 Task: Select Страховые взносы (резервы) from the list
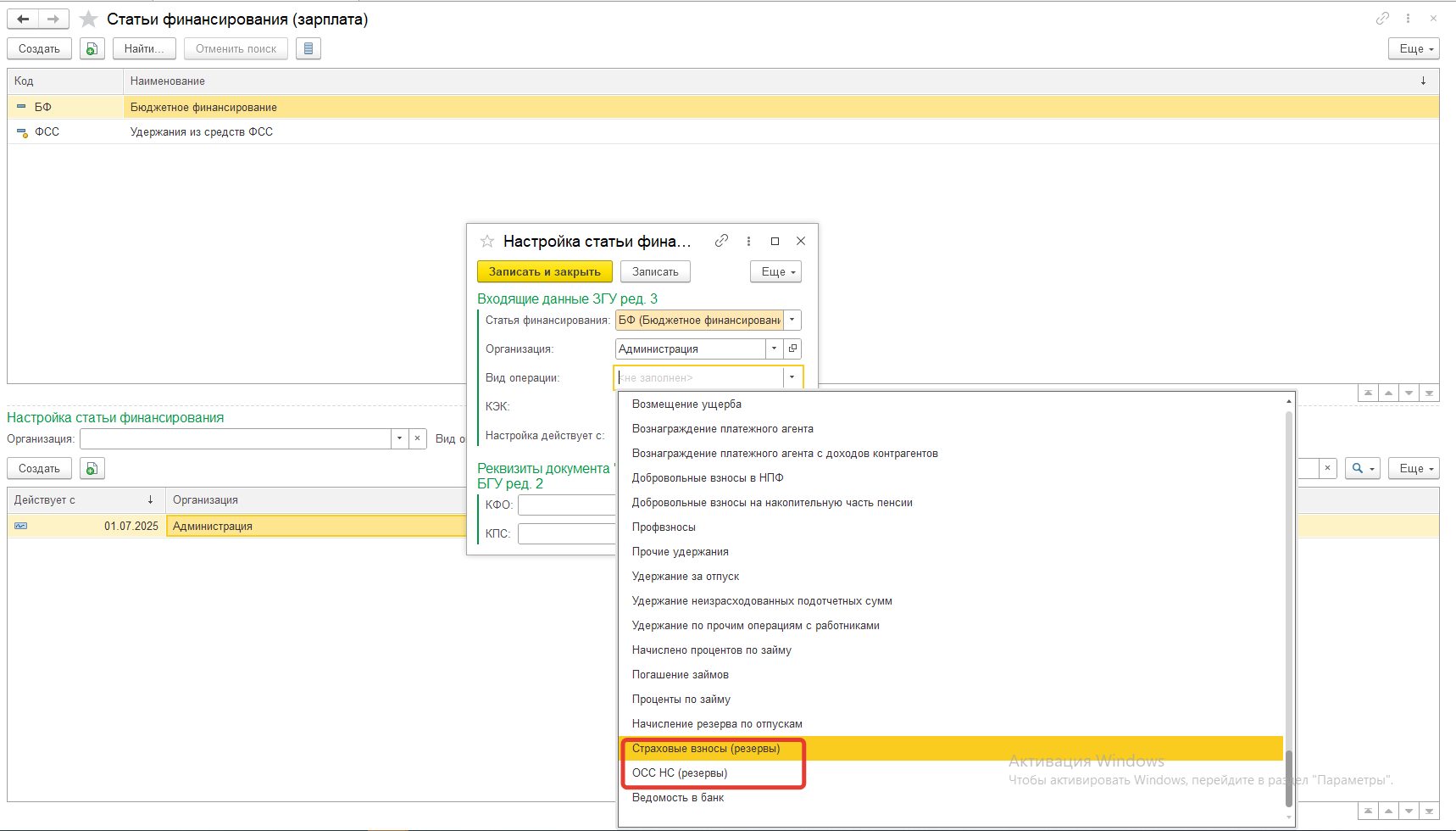(x=706, y=749)
